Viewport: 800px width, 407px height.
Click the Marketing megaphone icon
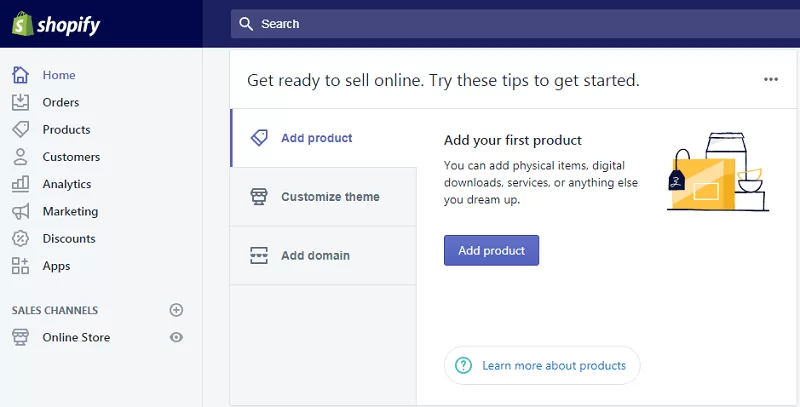tap(20, 211)
